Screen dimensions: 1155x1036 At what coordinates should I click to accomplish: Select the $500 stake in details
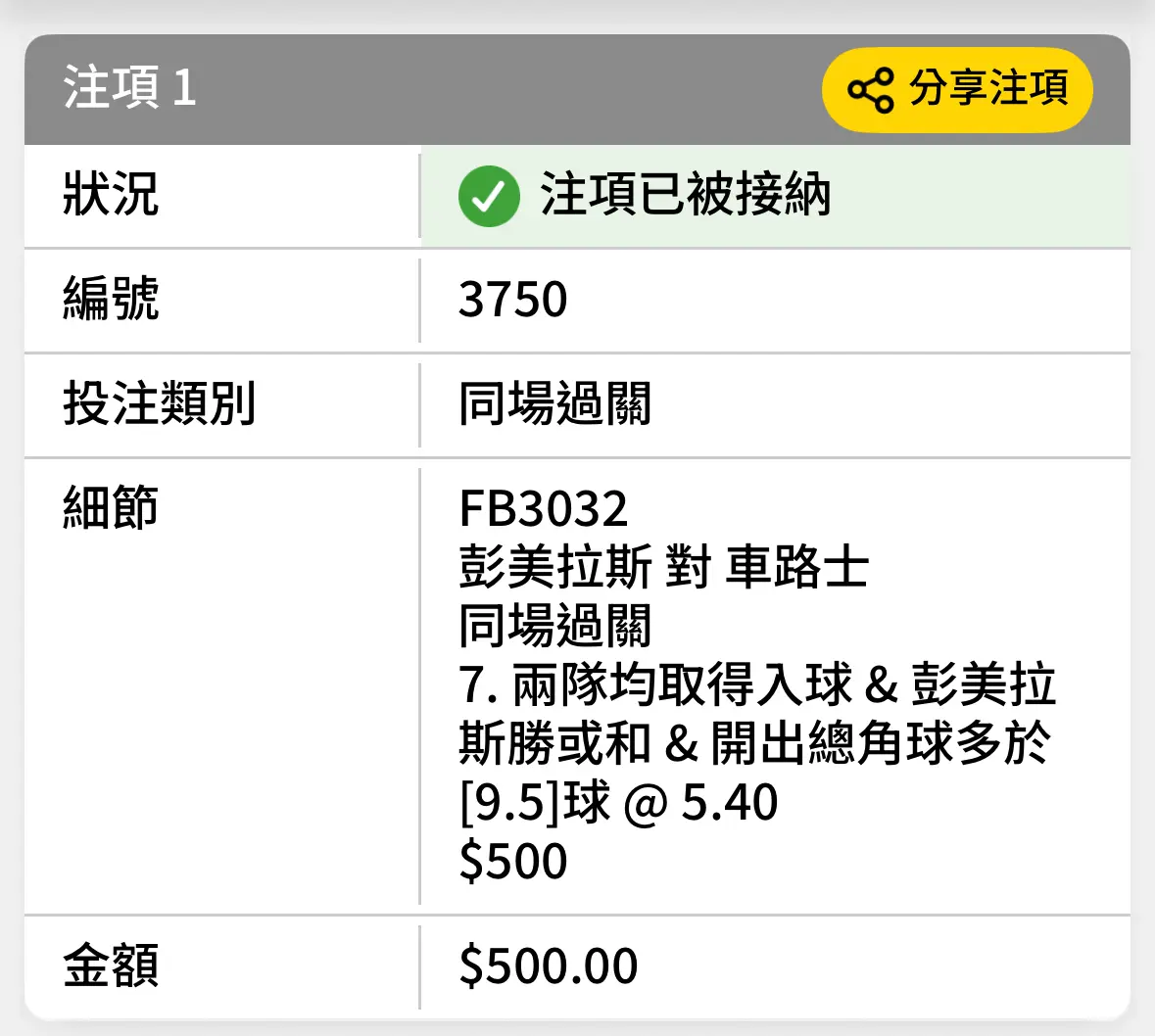click(x=512, y=861)
